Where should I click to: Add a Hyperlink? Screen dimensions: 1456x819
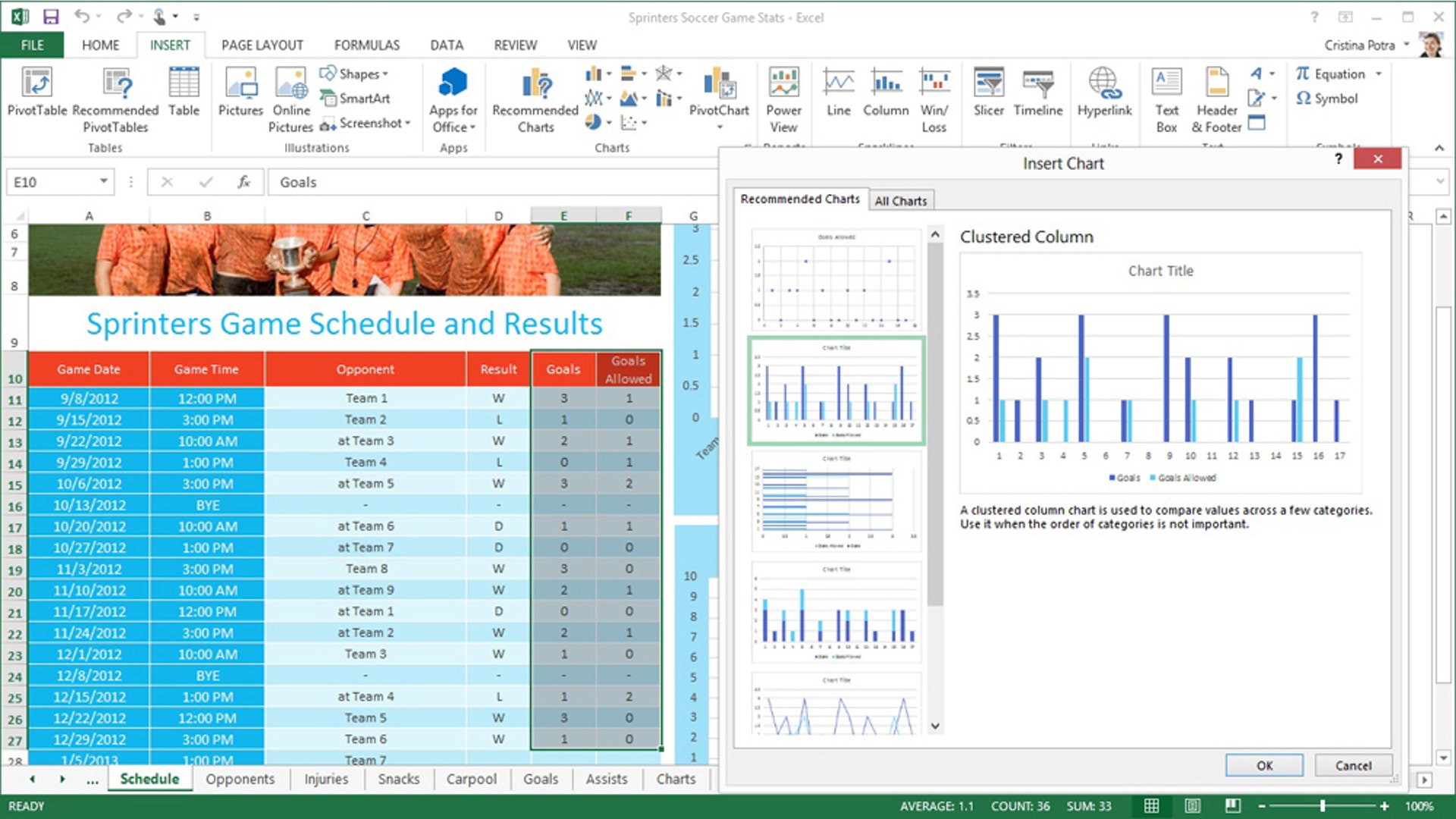coord(1104,99)
